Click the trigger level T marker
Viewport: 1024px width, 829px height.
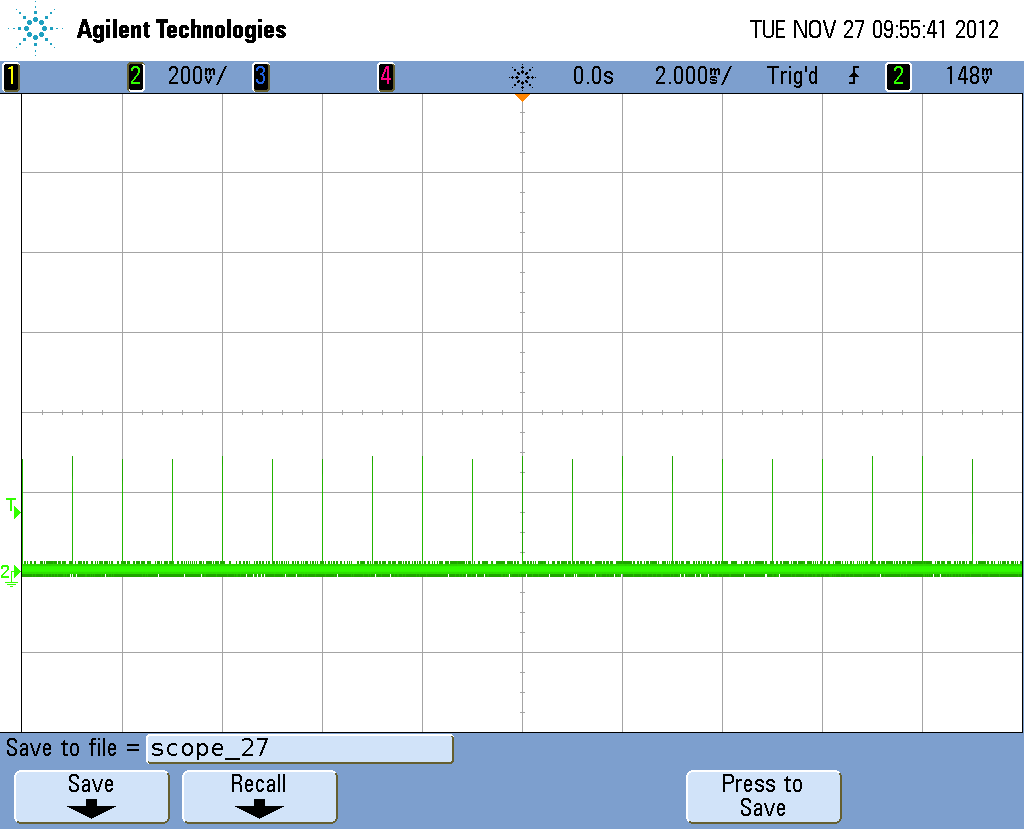point(13,508)
